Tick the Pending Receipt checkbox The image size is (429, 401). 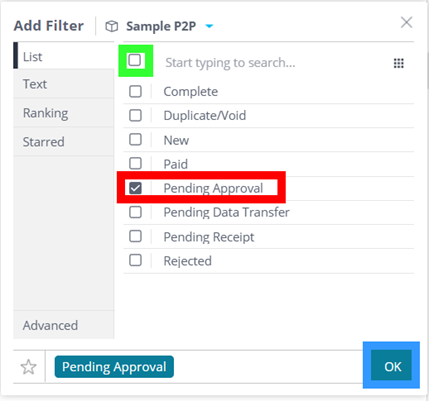pos(135,236)
